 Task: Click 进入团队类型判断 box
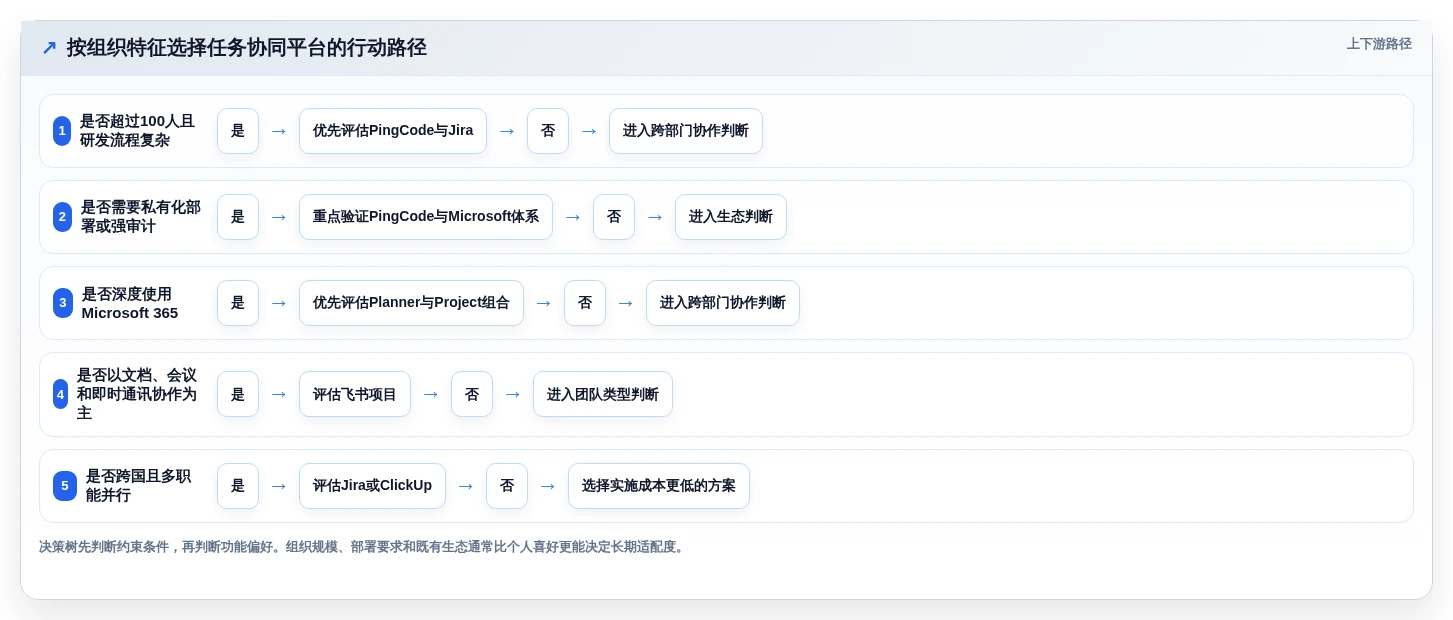603,394
